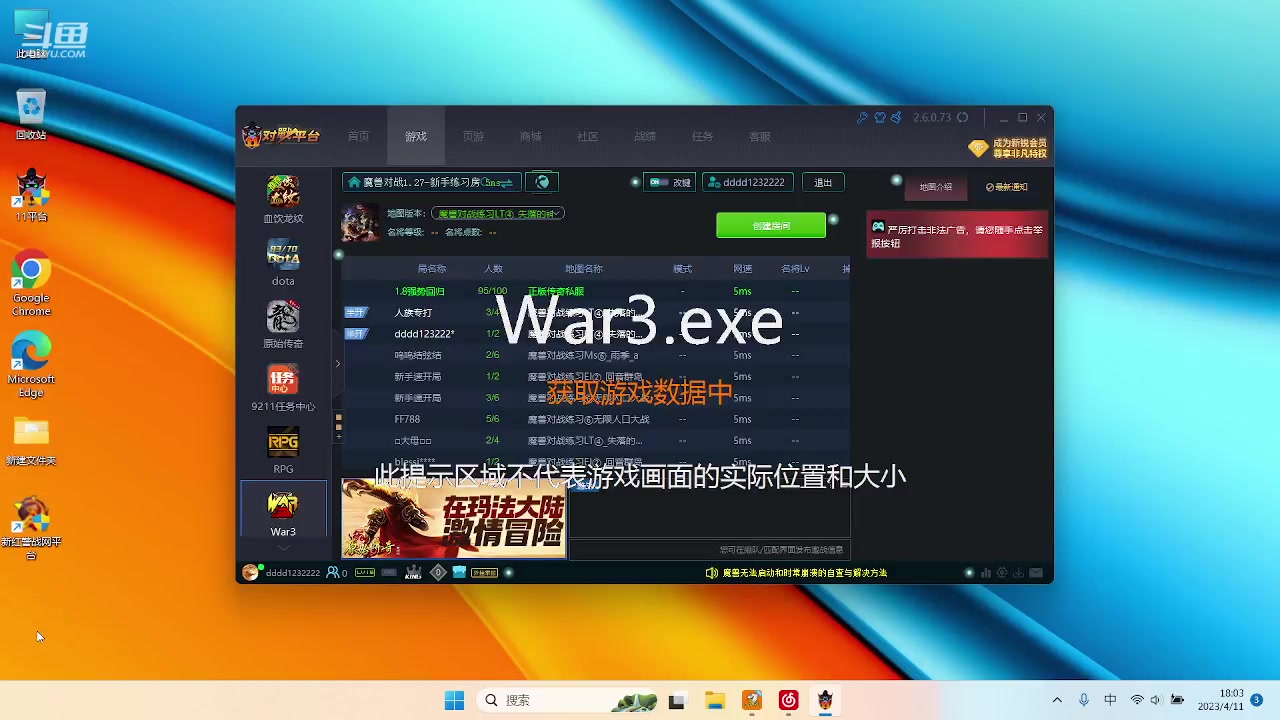The width and height of the screenshot is (1280, 720).
Task: Open the 魔兽对战1.27-新手练习房 room selector
Action: (x=431, y=182)
